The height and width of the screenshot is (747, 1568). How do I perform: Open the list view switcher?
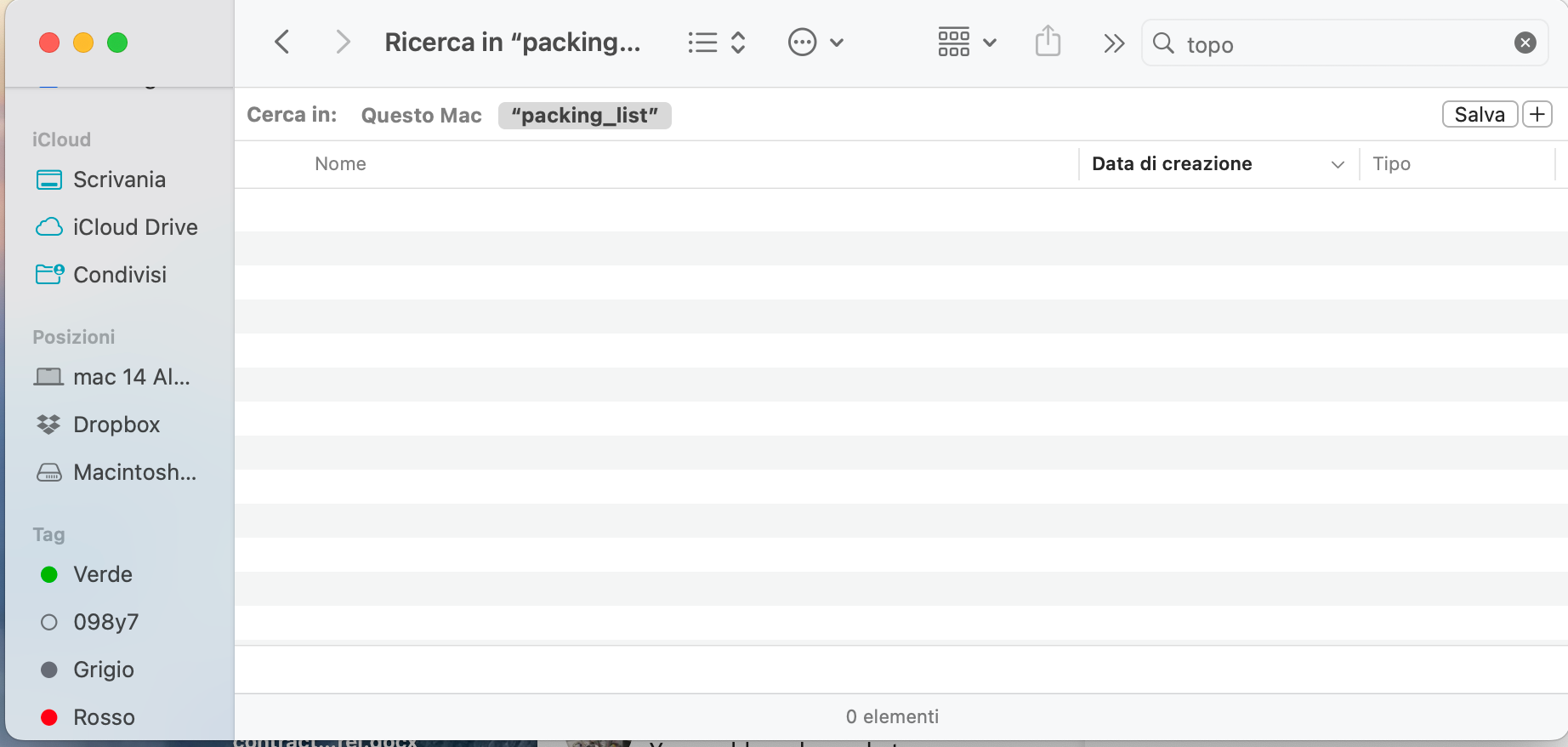(717, 43)
